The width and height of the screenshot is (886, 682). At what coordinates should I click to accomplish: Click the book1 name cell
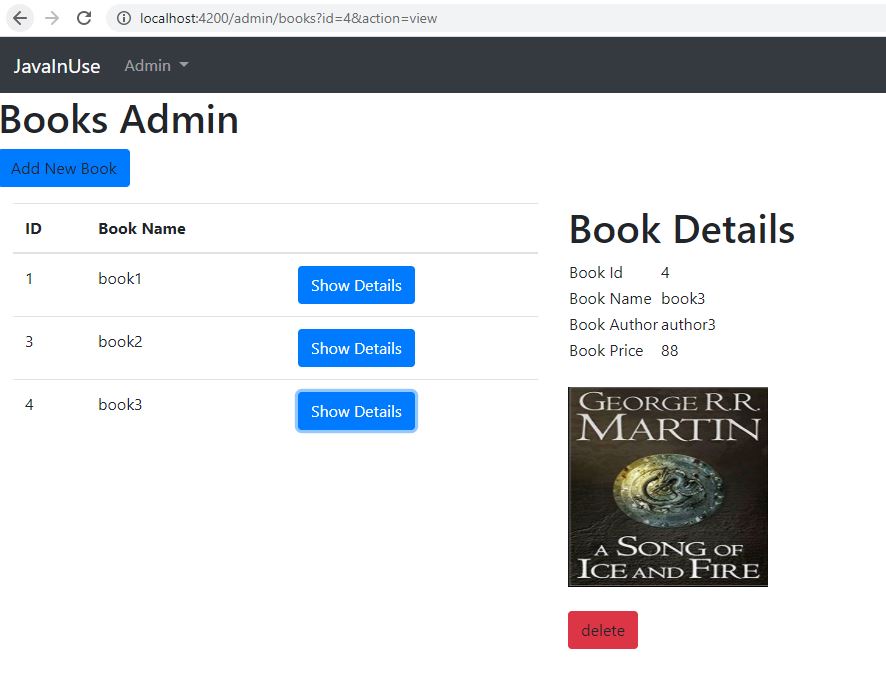120,279
